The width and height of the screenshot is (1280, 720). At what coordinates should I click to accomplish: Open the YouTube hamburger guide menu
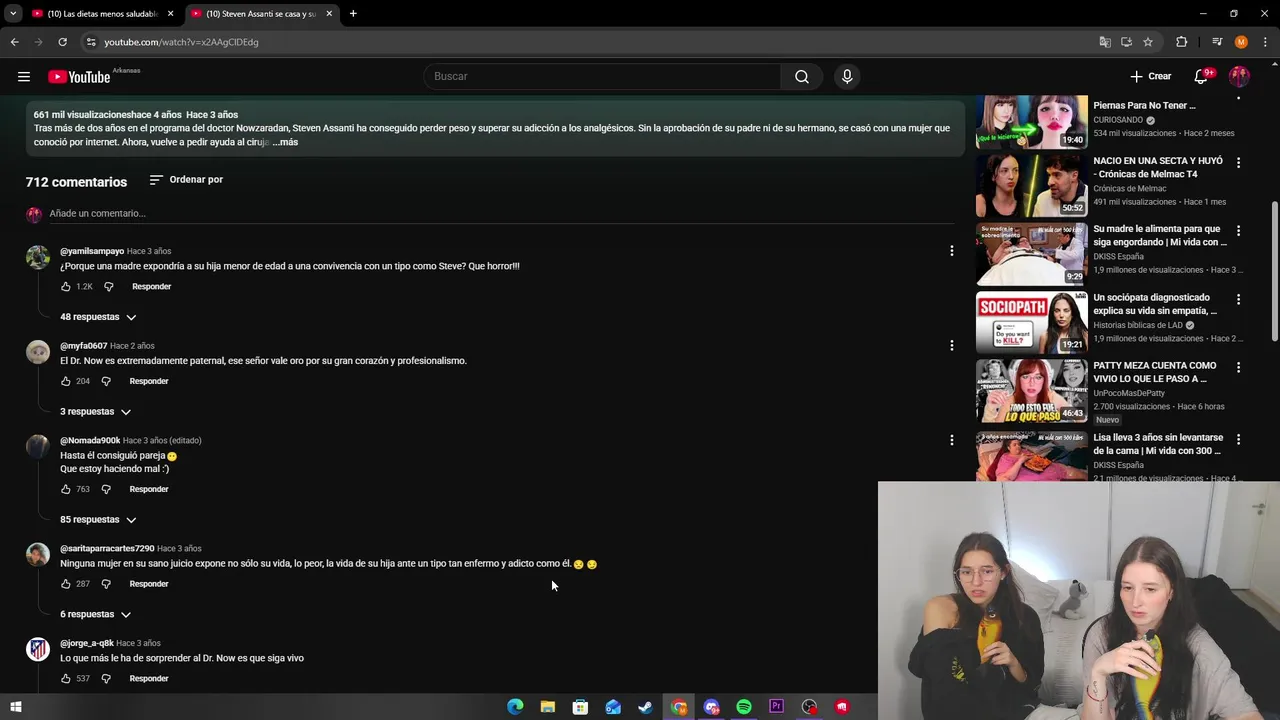click(x=24, y=77)
